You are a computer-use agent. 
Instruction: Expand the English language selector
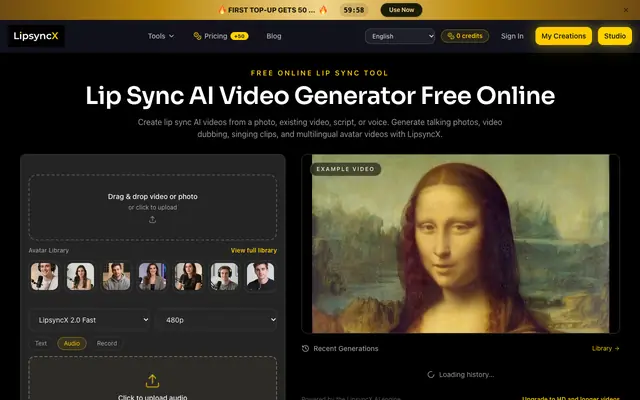(400, 36)
